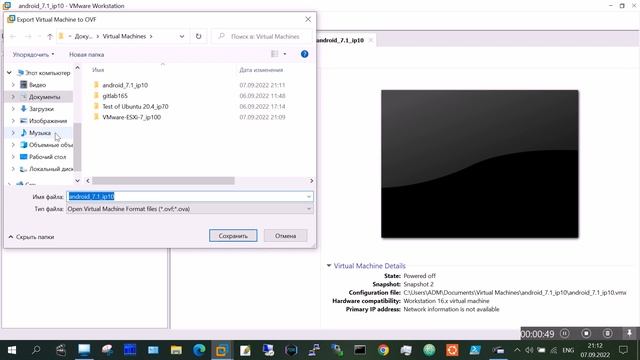
Task: Select Видео in the navigation pane
Action: [37, 85]
